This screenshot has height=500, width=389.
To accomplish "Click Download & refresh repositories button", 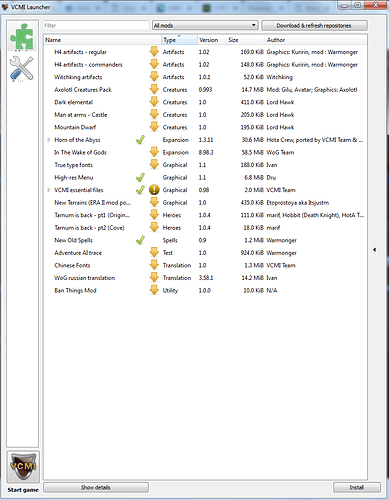I will pos(314,26).
